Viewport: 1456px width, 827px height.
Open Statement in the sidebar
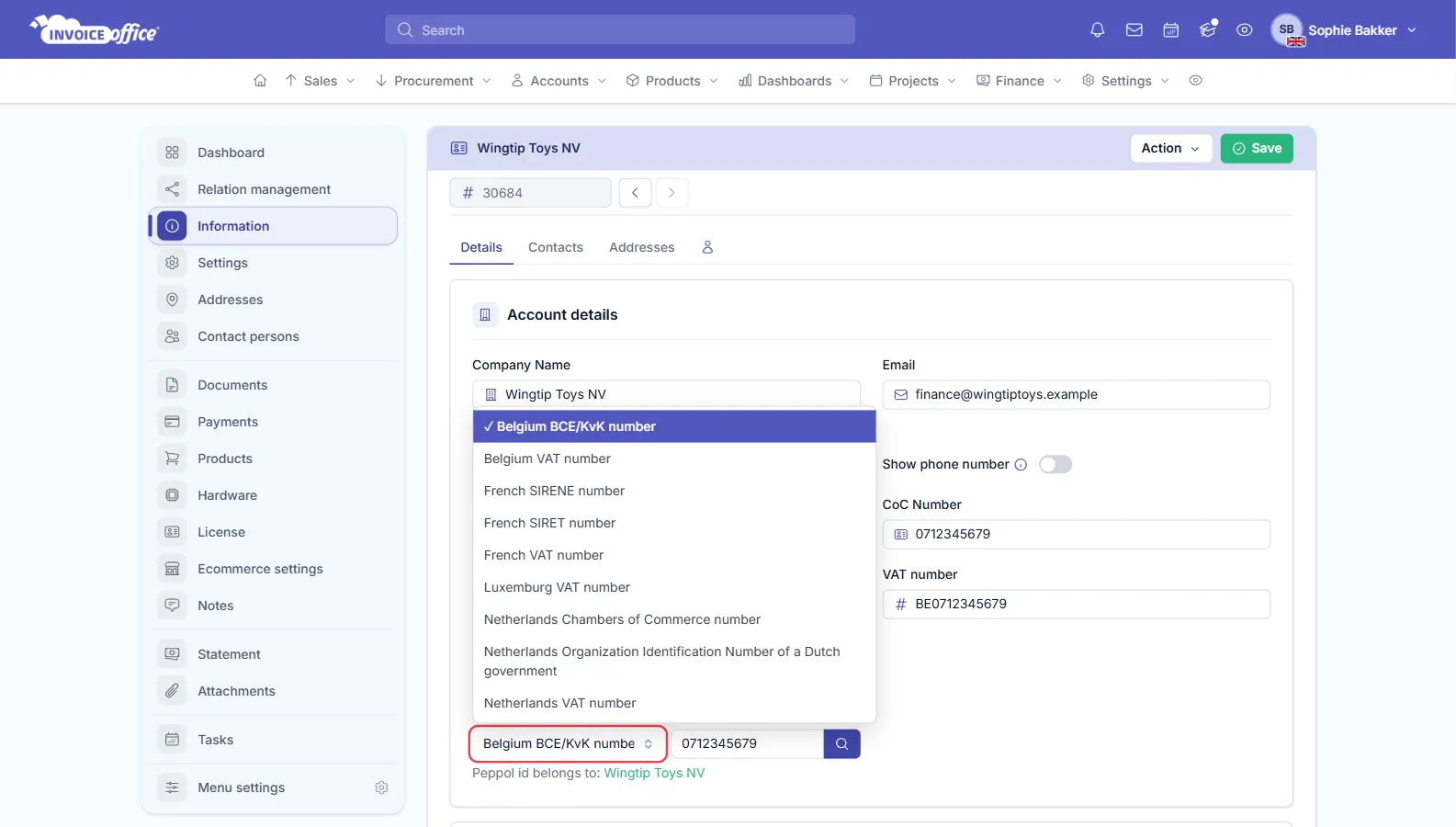tap(273, 654)
